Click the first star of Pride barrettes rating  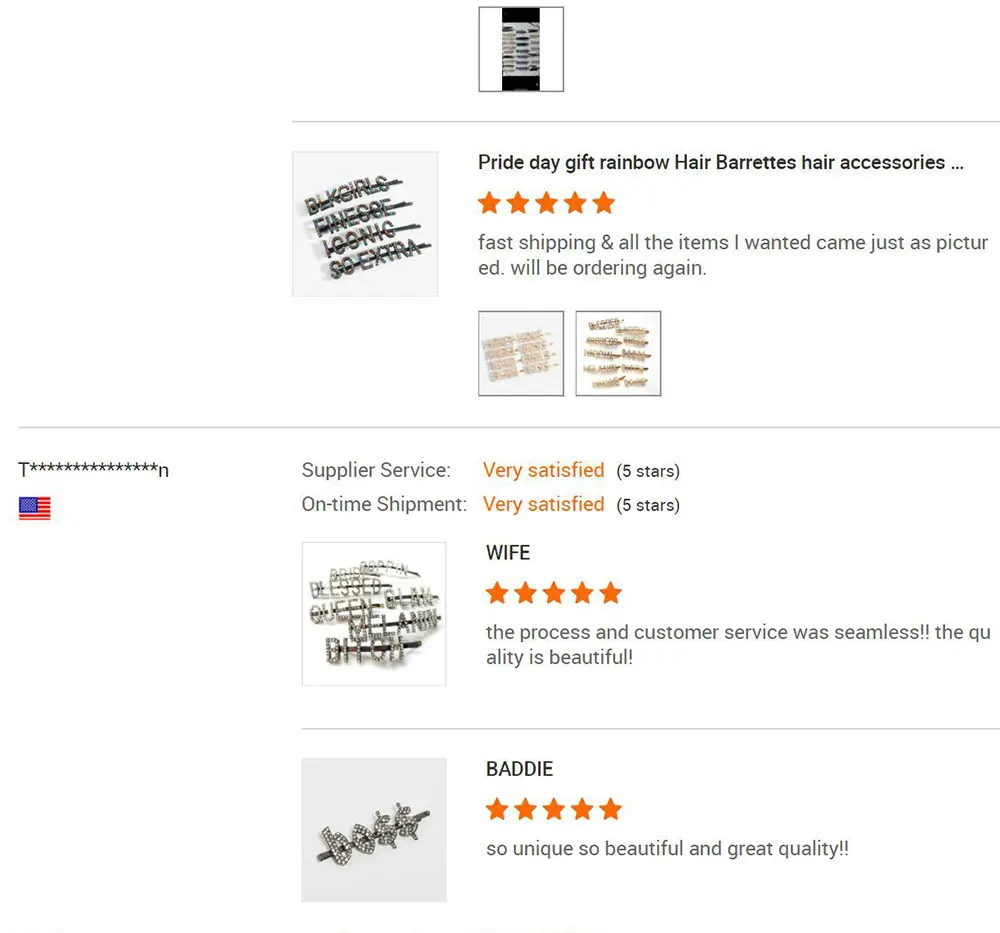click(490, 203)
